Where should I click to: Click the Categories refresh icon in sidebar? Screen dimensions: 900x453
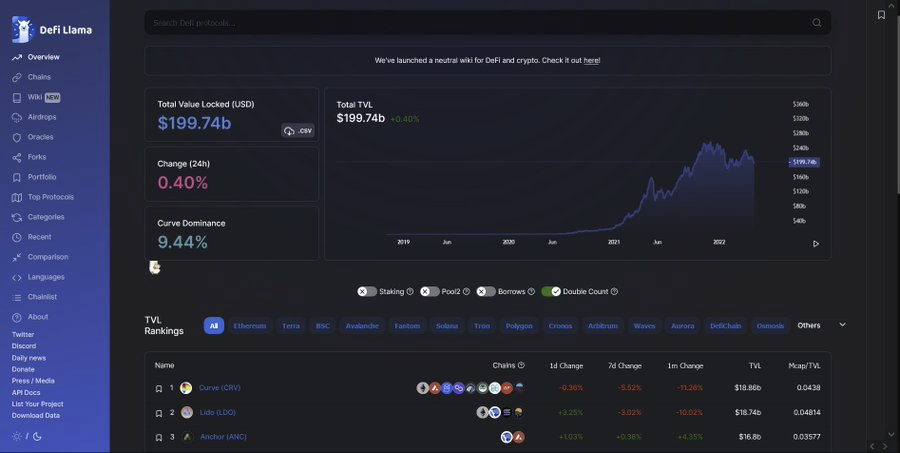point(17,217)
